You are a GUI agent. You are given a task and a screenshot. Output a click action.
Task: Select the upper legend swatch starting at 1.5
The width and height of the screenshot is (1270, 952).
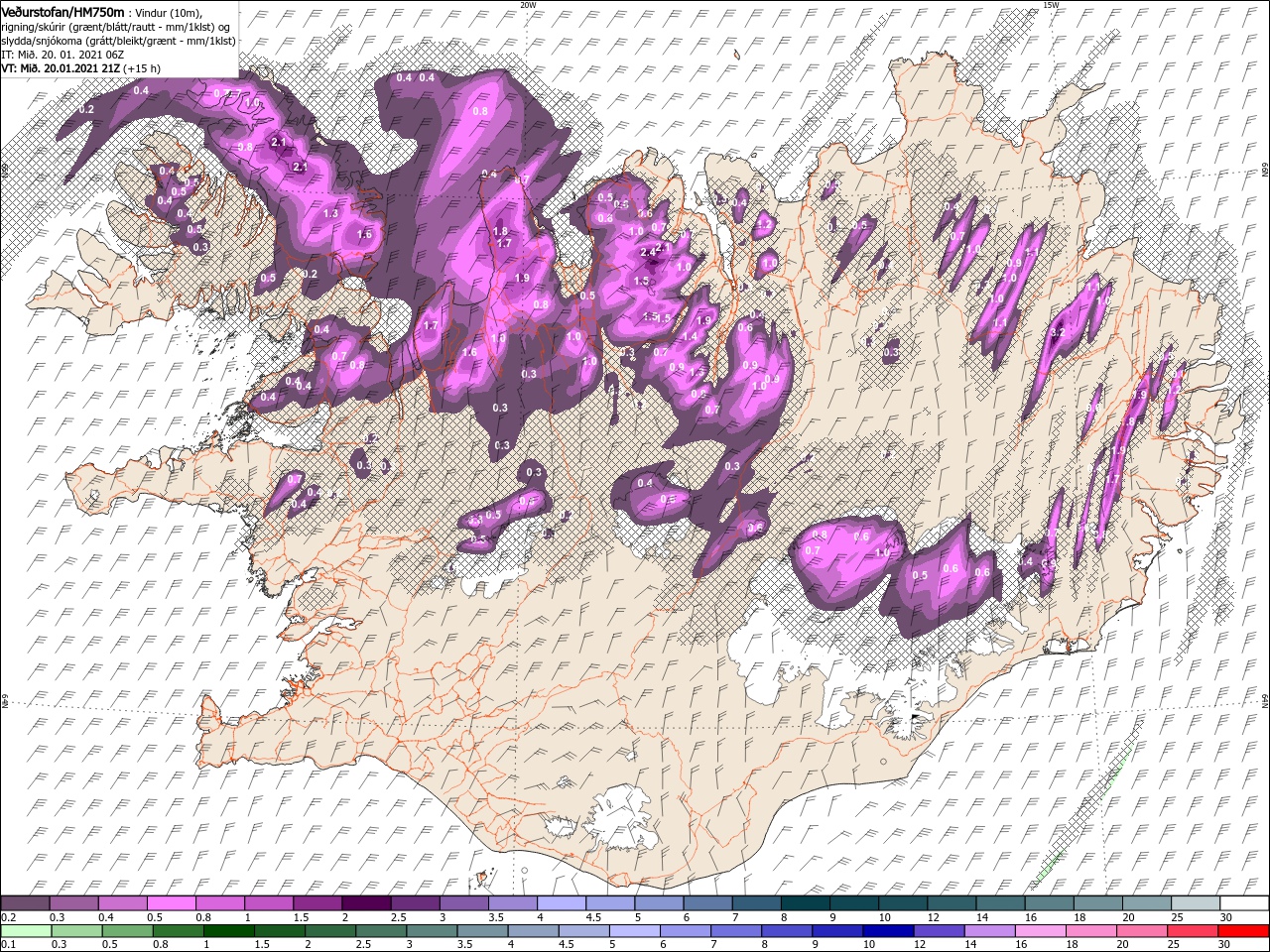pos(317,903)
